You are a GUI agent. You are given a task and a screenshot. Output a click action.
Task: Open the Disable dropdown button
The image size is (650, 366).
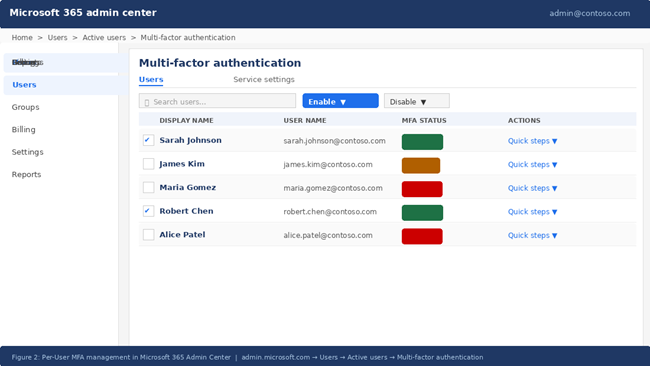(417, 101)
